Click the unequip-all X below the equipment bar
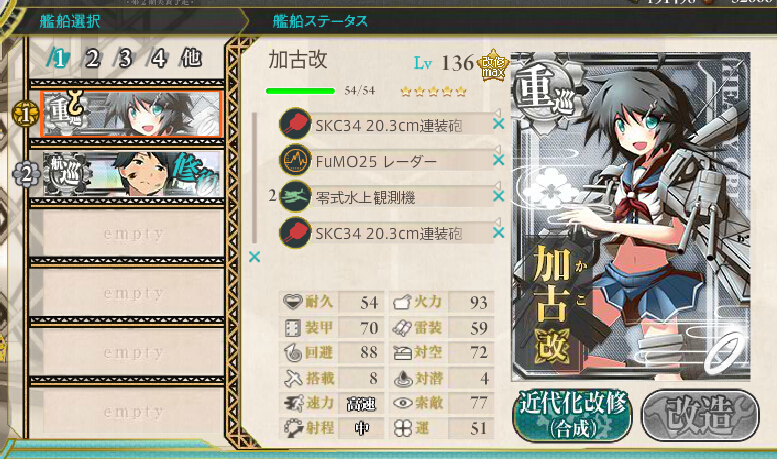782x463 pixels. (x=254, y=257)
